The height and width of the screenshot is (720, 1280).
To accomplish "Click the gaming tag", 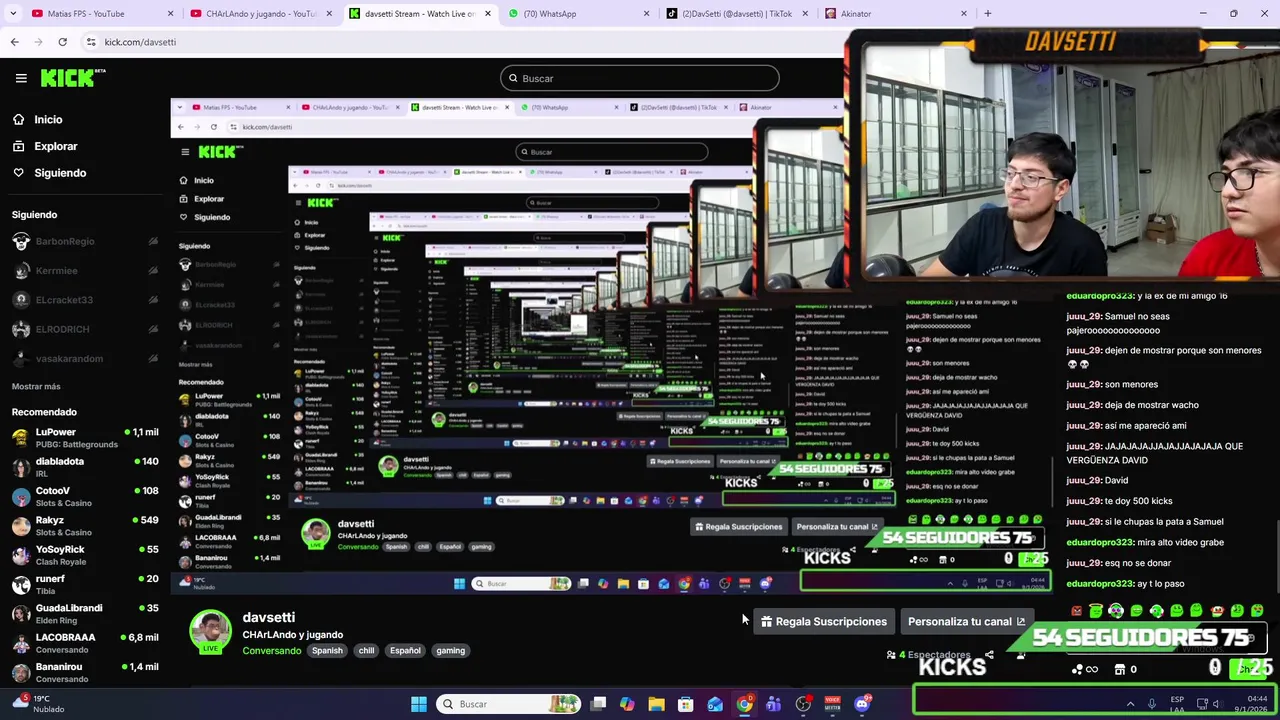I will (450, 651).
